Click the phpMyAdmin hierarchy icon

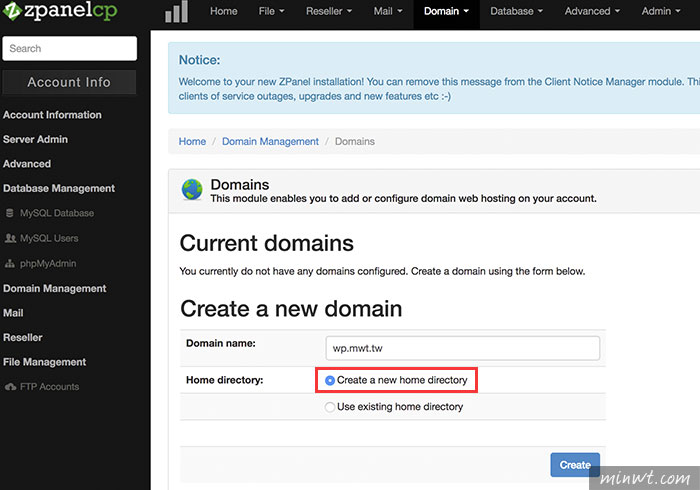click(10, 263)
